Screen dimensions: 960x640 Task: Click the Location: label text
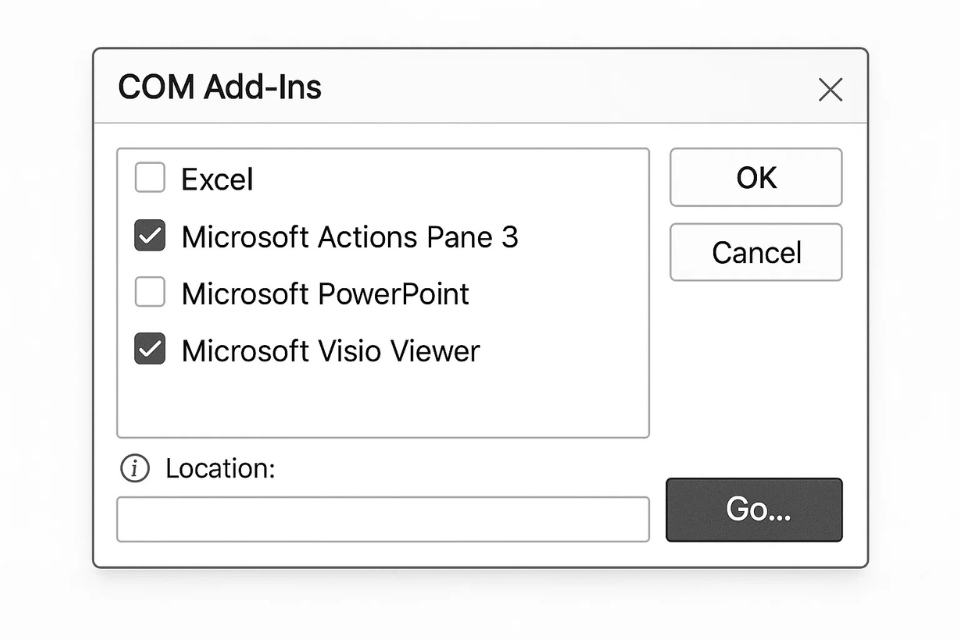220,468
